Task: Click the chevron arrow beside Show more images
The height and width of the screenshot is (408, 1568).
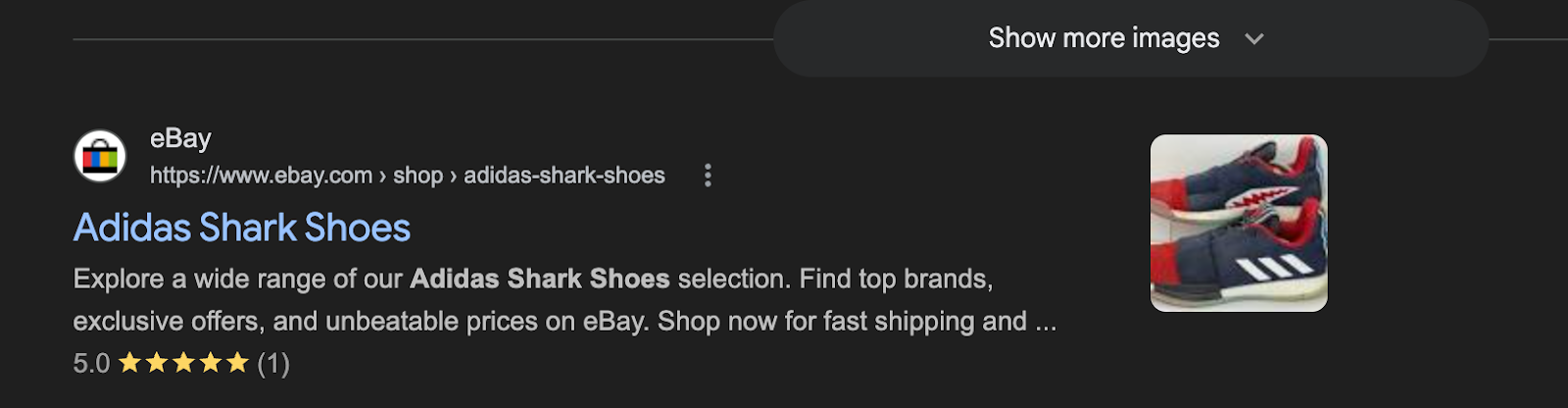Action: 1254,39
